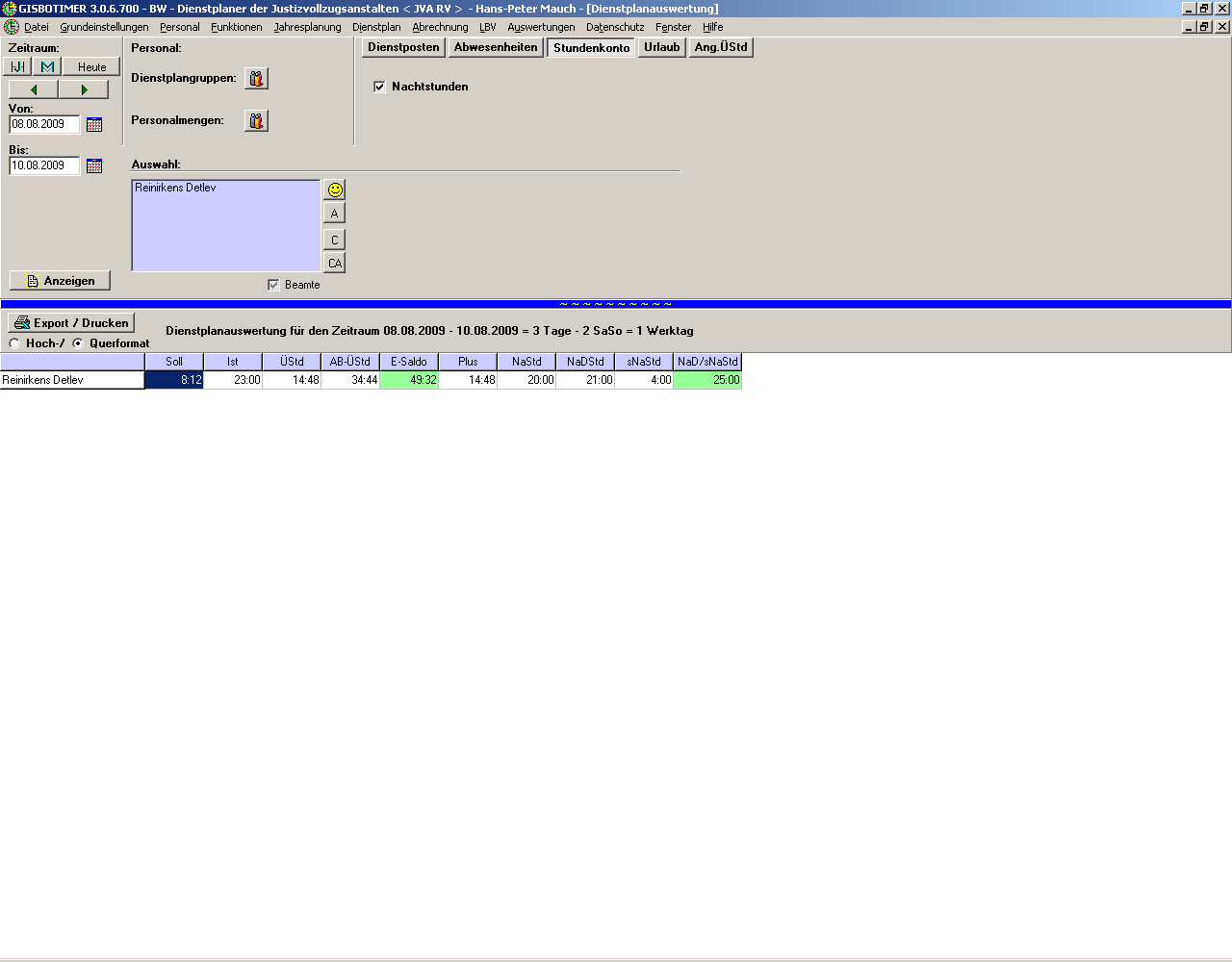Select the Querformat radio button

coord(78,343)
